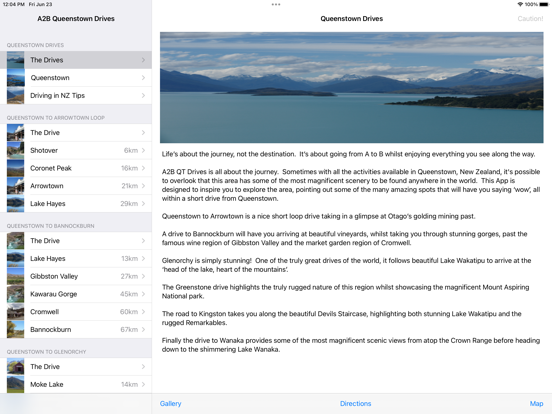Select The Drives list item
552x414 pixels.
[76, 60]
